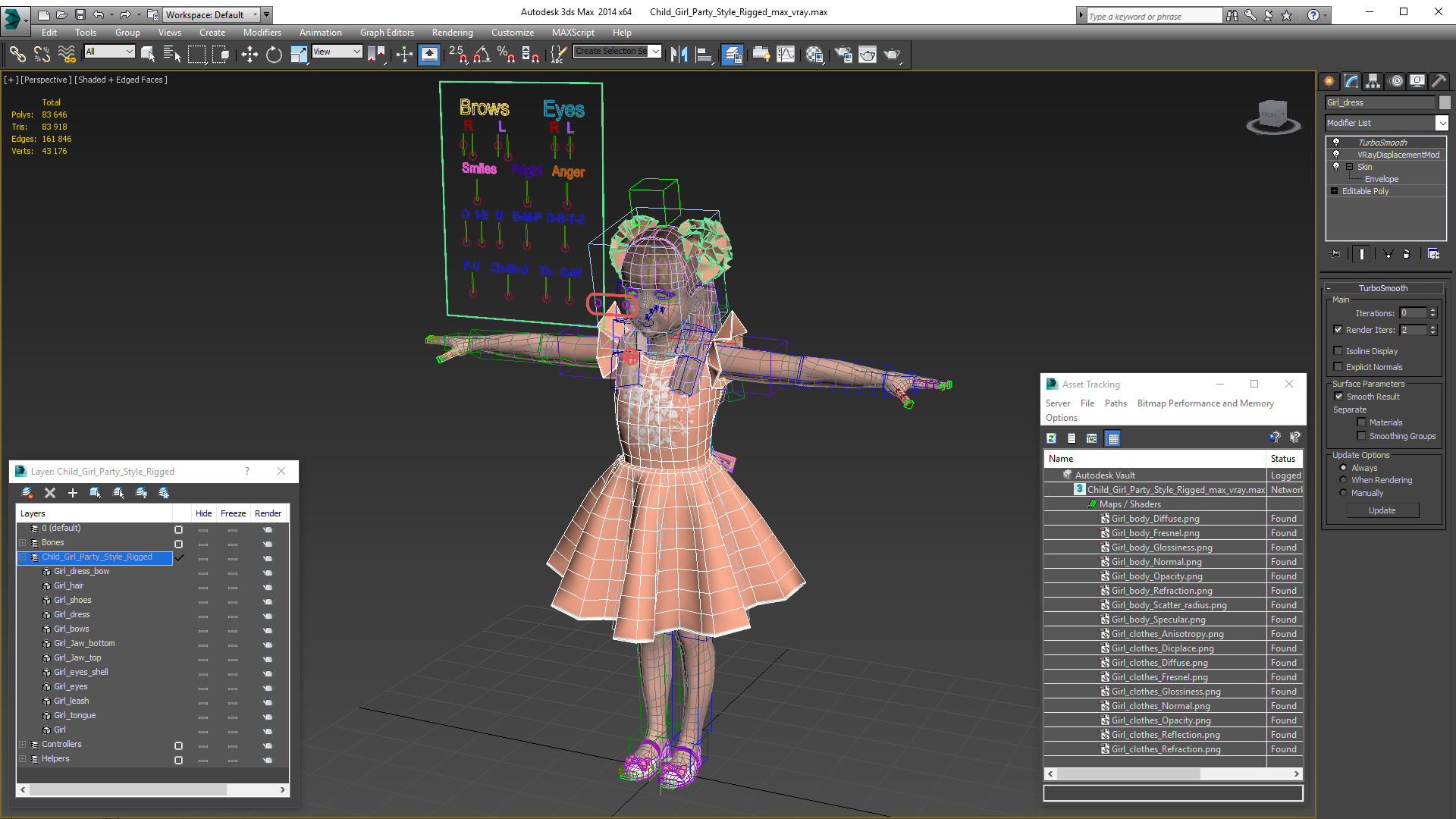This screenshot has width=1456, height=819.
Task: Open Create Selection Set dropdown
Action: pyautogui.click(x=656, y=52)
